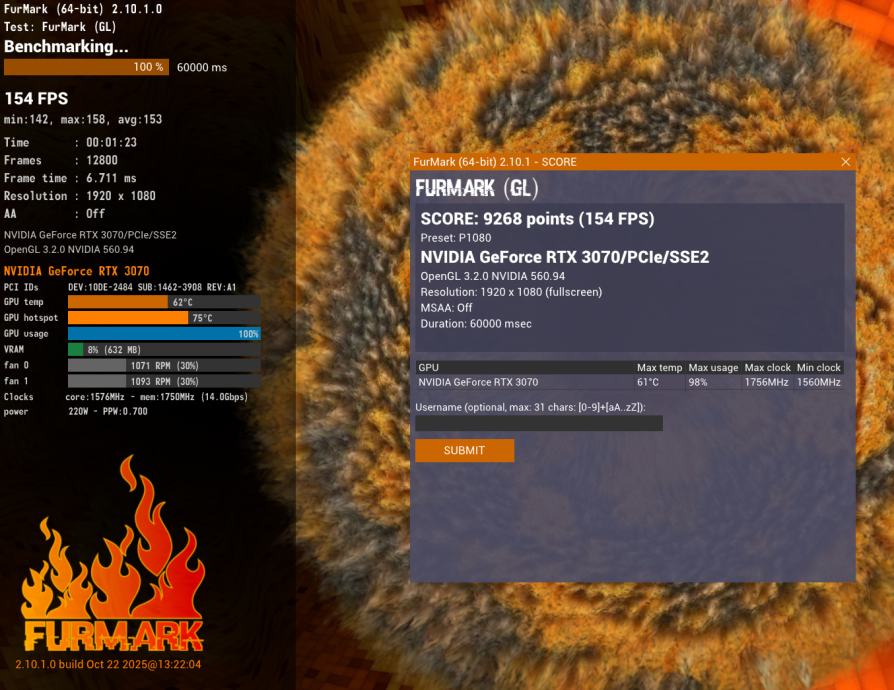Click Resolution: 1920 x 1080 (fullscreen) line

click(x=511, y=292)
